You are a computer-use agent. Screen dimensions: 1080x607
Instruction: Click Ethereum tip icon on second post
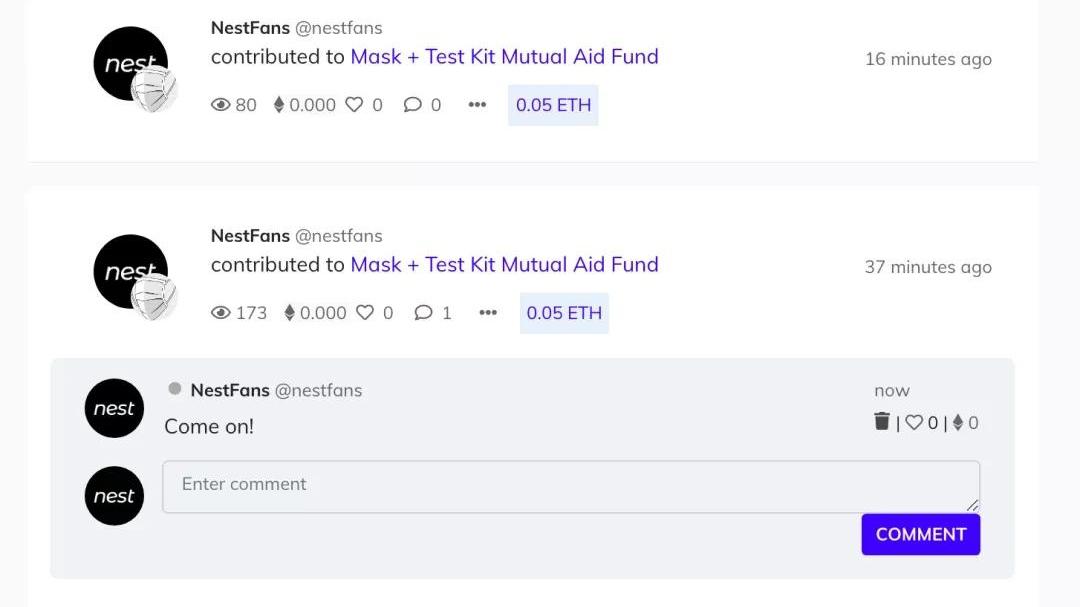point(289,313)
